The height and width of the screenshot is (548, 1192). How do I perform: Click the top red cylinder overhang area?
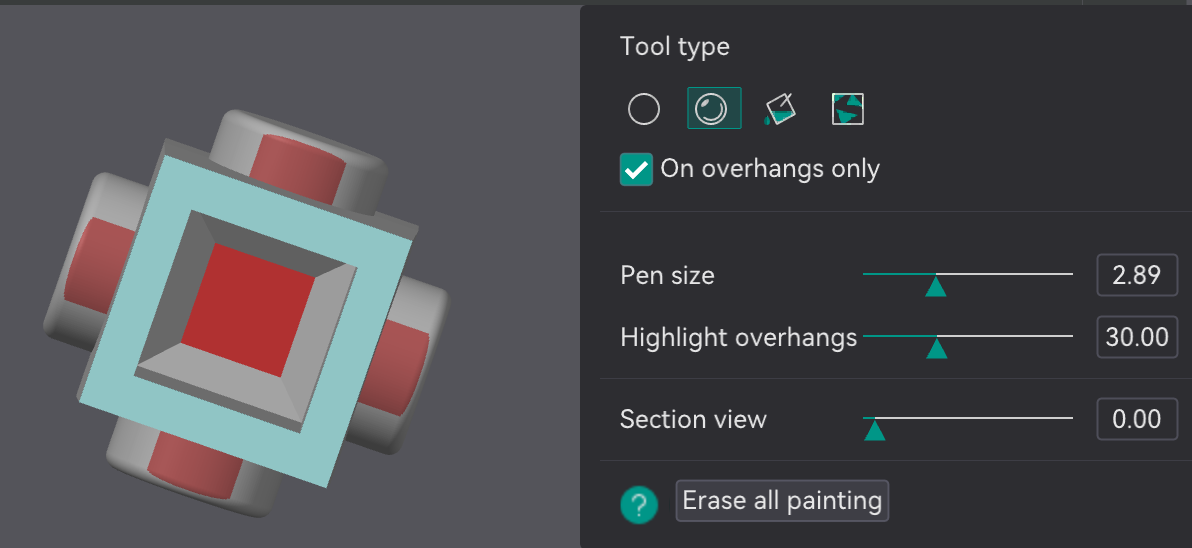(298, 169)
